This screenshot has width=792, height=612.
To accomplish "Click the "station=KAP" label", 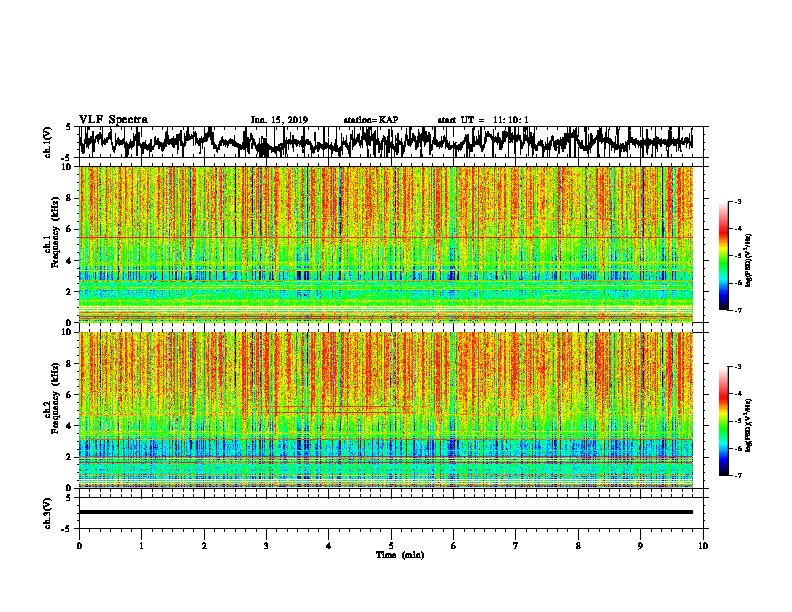I will (371, 120).
